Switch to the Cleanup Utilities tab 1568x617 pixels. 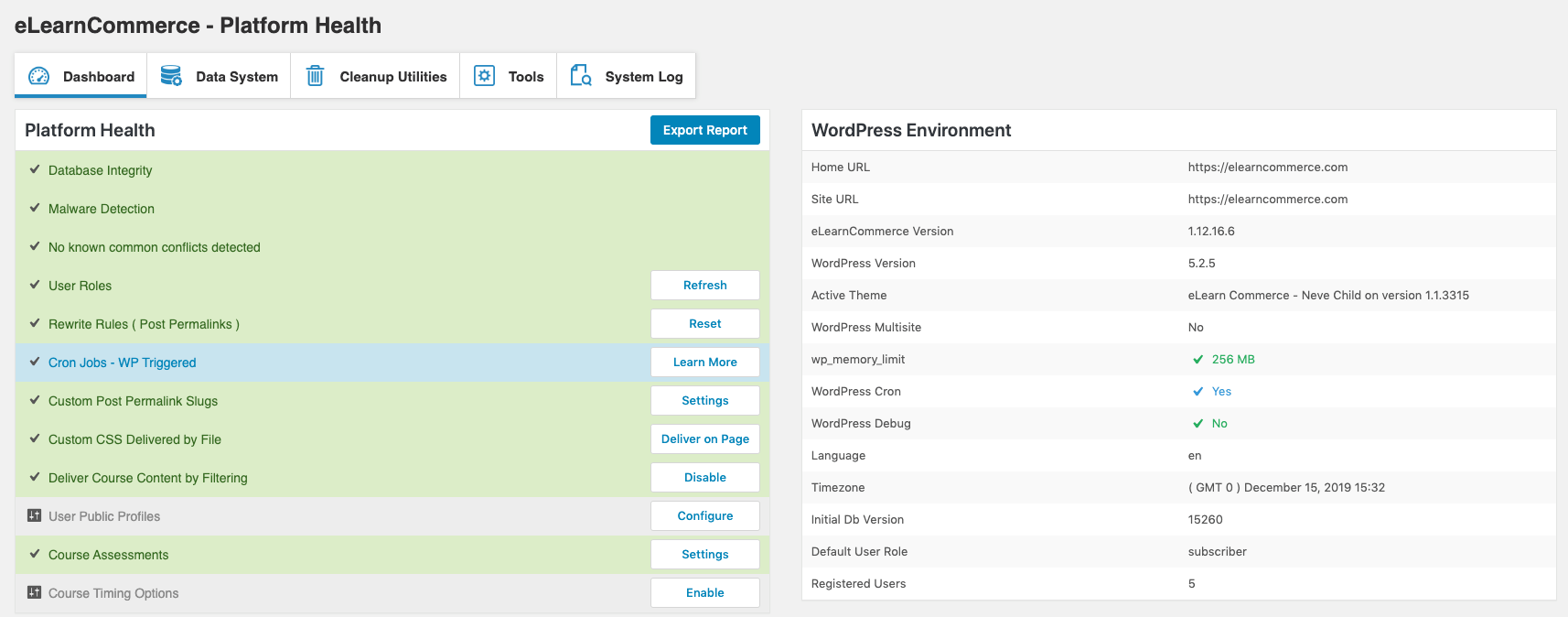click(376, 77)
